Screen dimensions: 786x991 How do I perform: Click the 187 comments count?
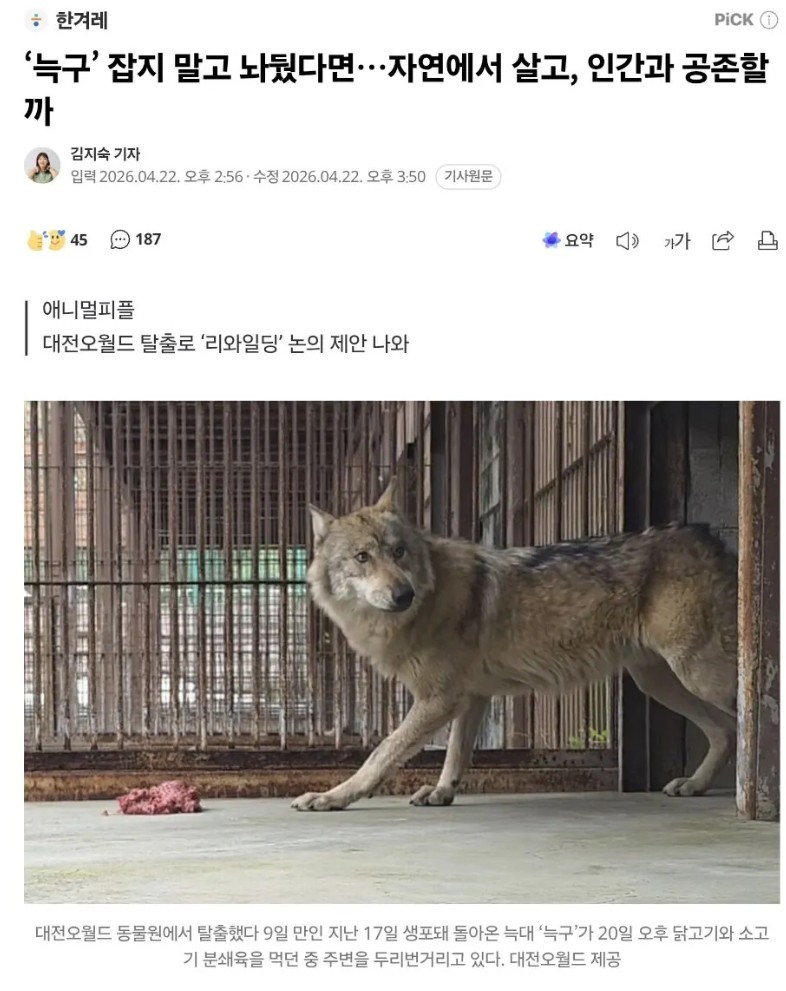(148, 240)
